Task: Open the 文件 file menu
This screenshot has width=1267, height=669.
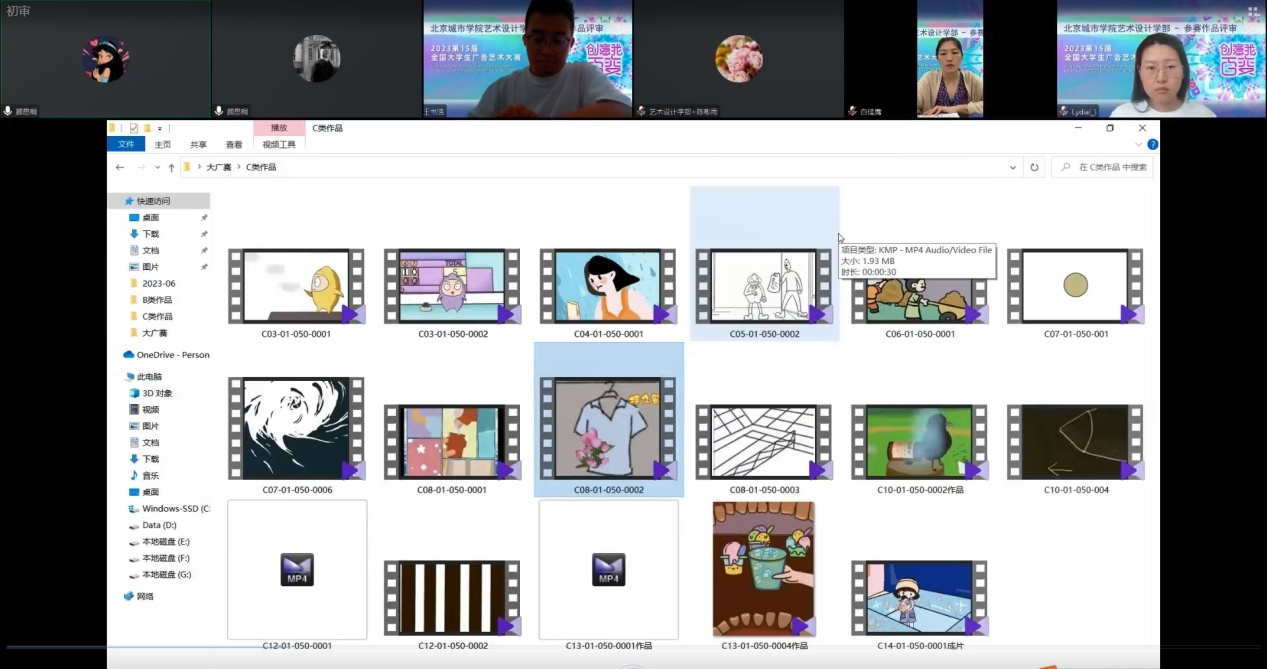Action: (126, 144)
